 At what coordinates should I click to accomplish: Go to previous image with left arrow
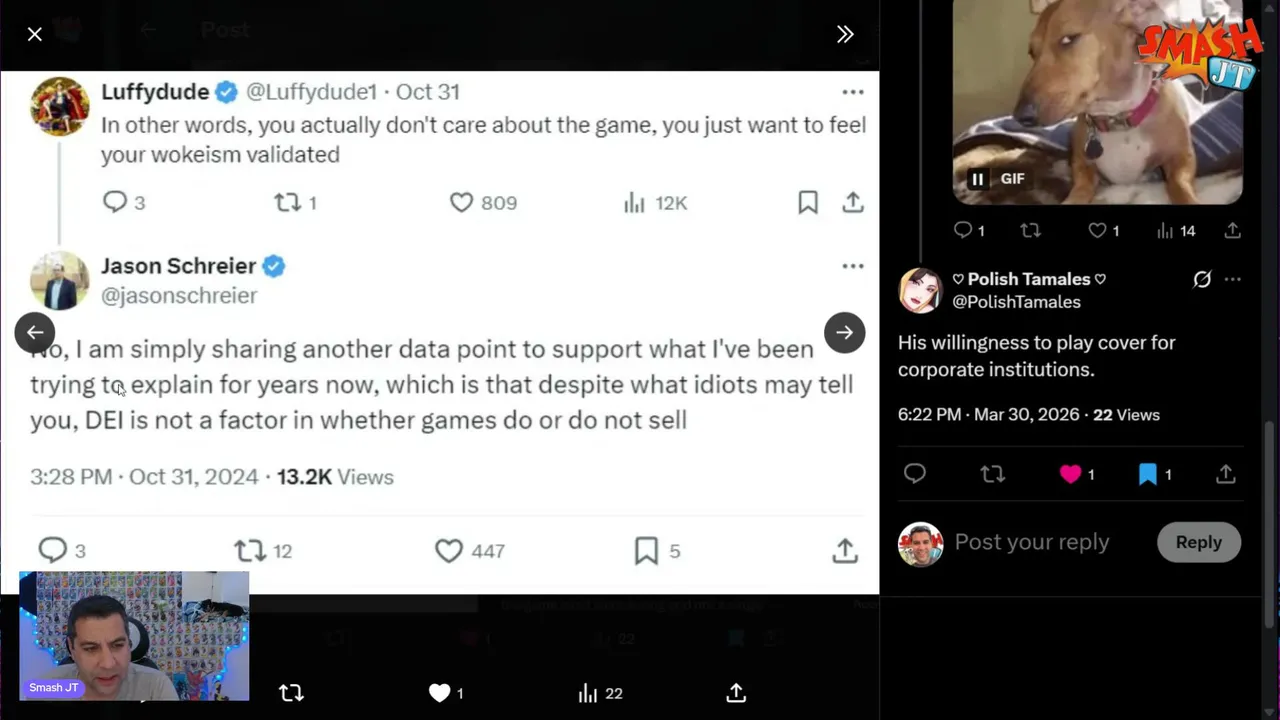pyautogui.click(x=35, y=333)
